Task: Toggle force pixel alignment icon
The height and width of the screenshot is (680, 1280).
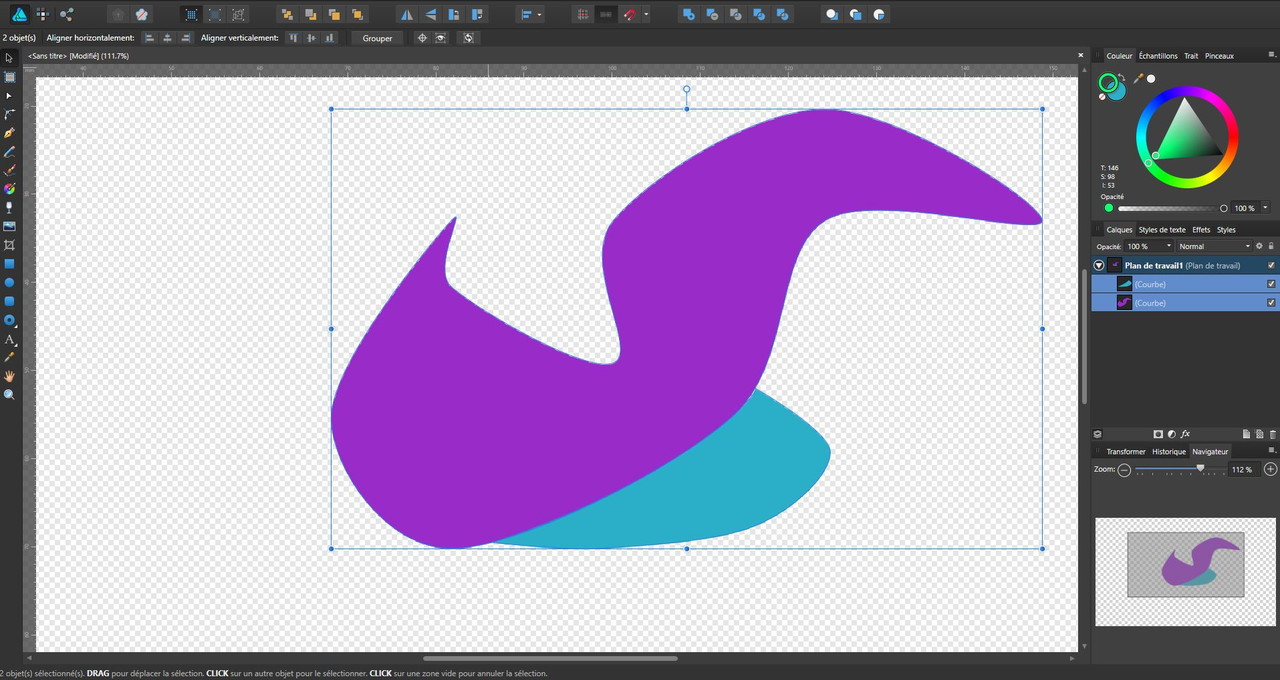Action: 582,15
